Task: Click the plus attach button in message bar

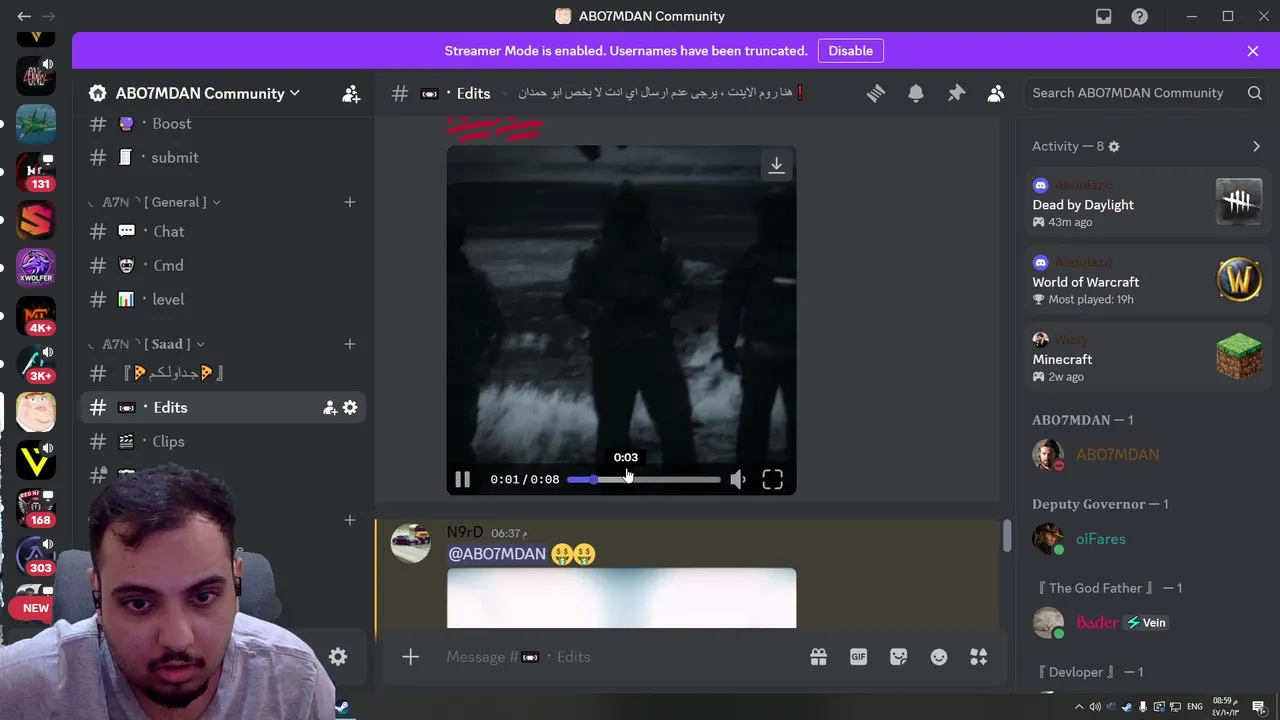Action: coord(410,657)
